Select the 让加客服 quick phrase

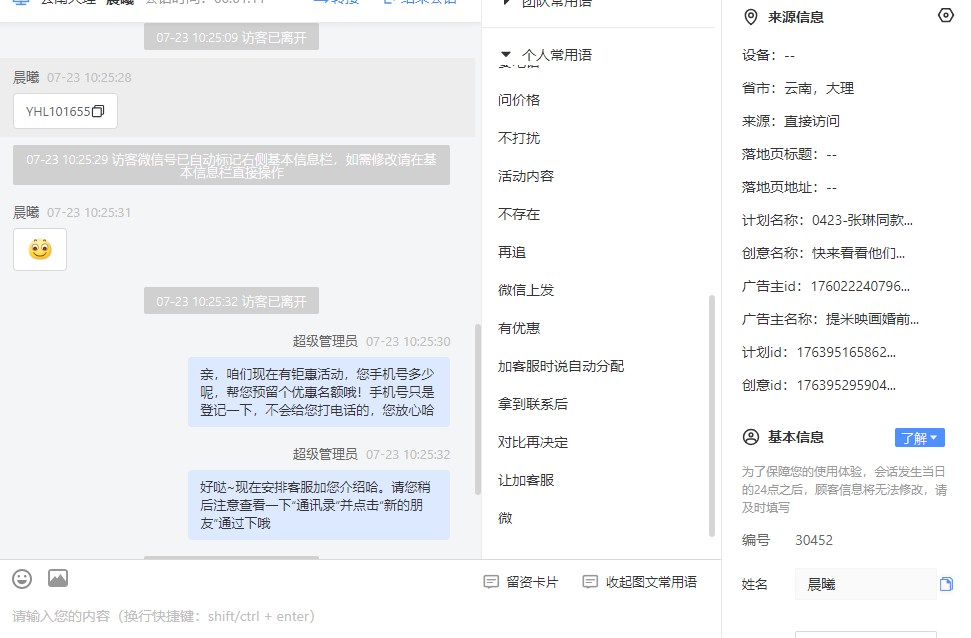click(x=526, y=480)
